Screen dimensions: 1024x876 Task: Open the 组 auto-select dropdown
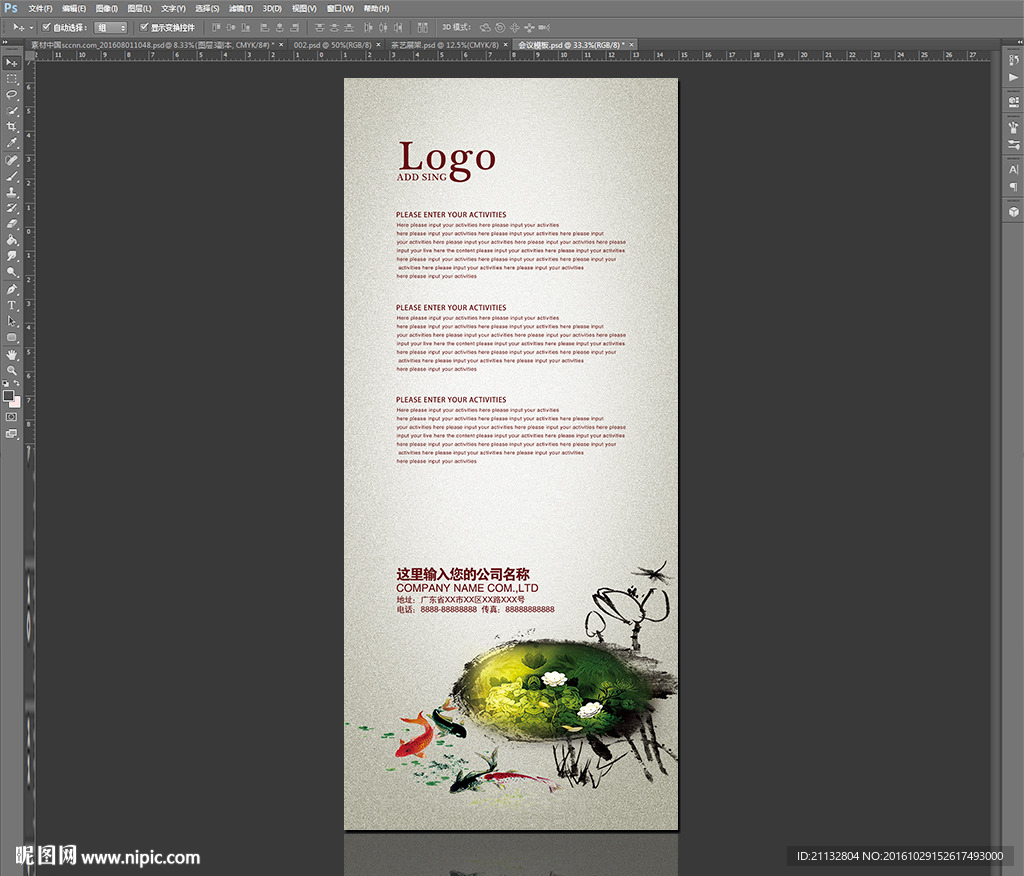(x=110, y=28)
